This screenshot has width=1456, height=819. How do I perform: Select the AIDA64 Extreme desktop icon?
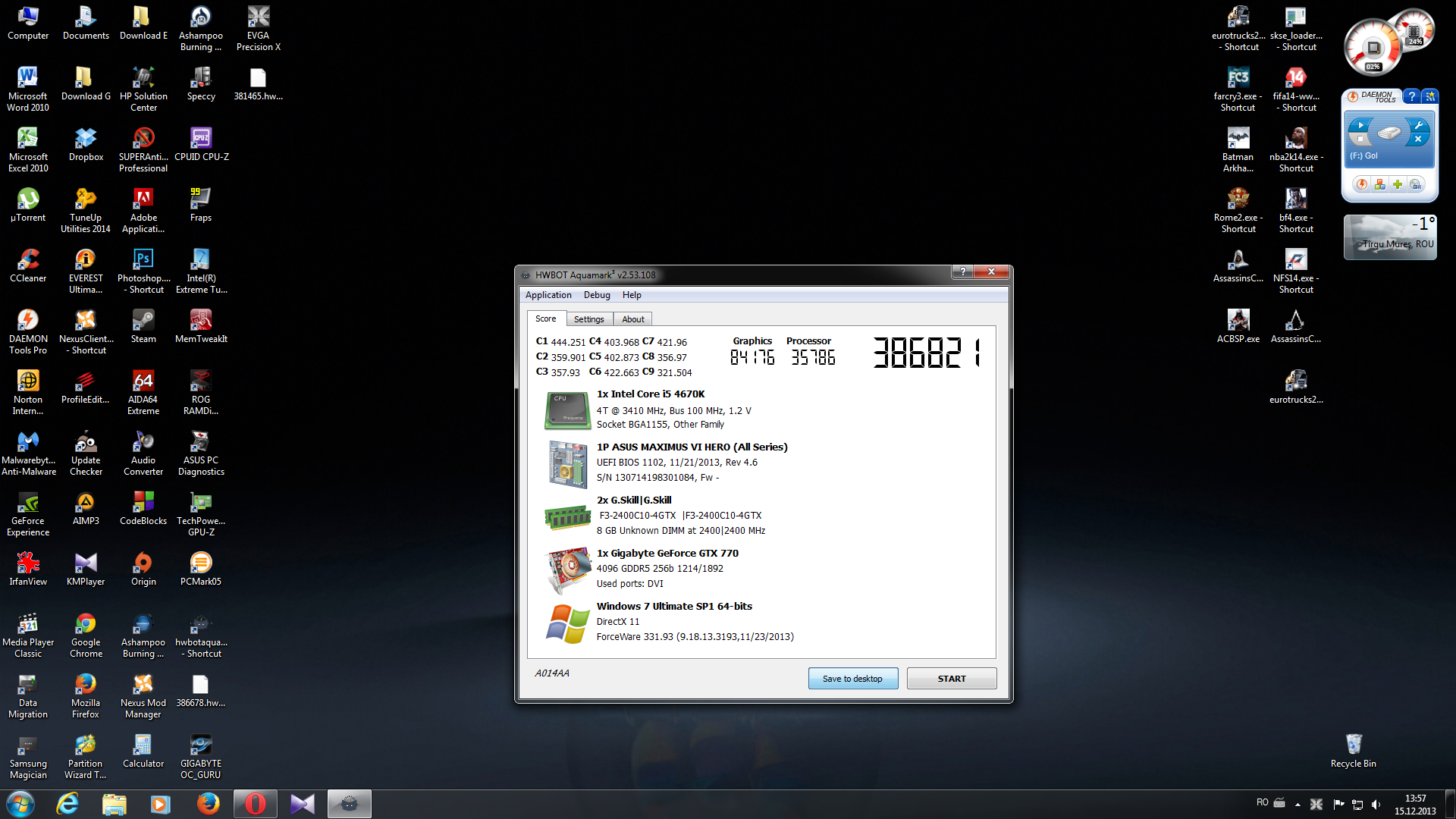pyautogui.click(x=143, y=393)
